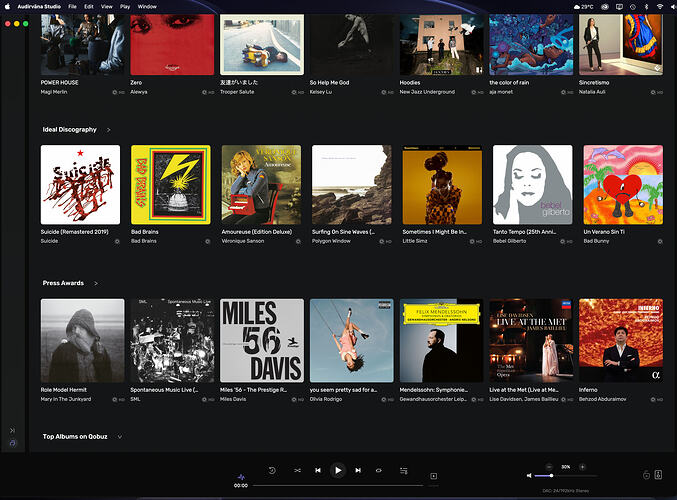This screenshot has height=500, width=677.
Task: Click the purple icon at the sidebar bottom
Action: [13, 443]
